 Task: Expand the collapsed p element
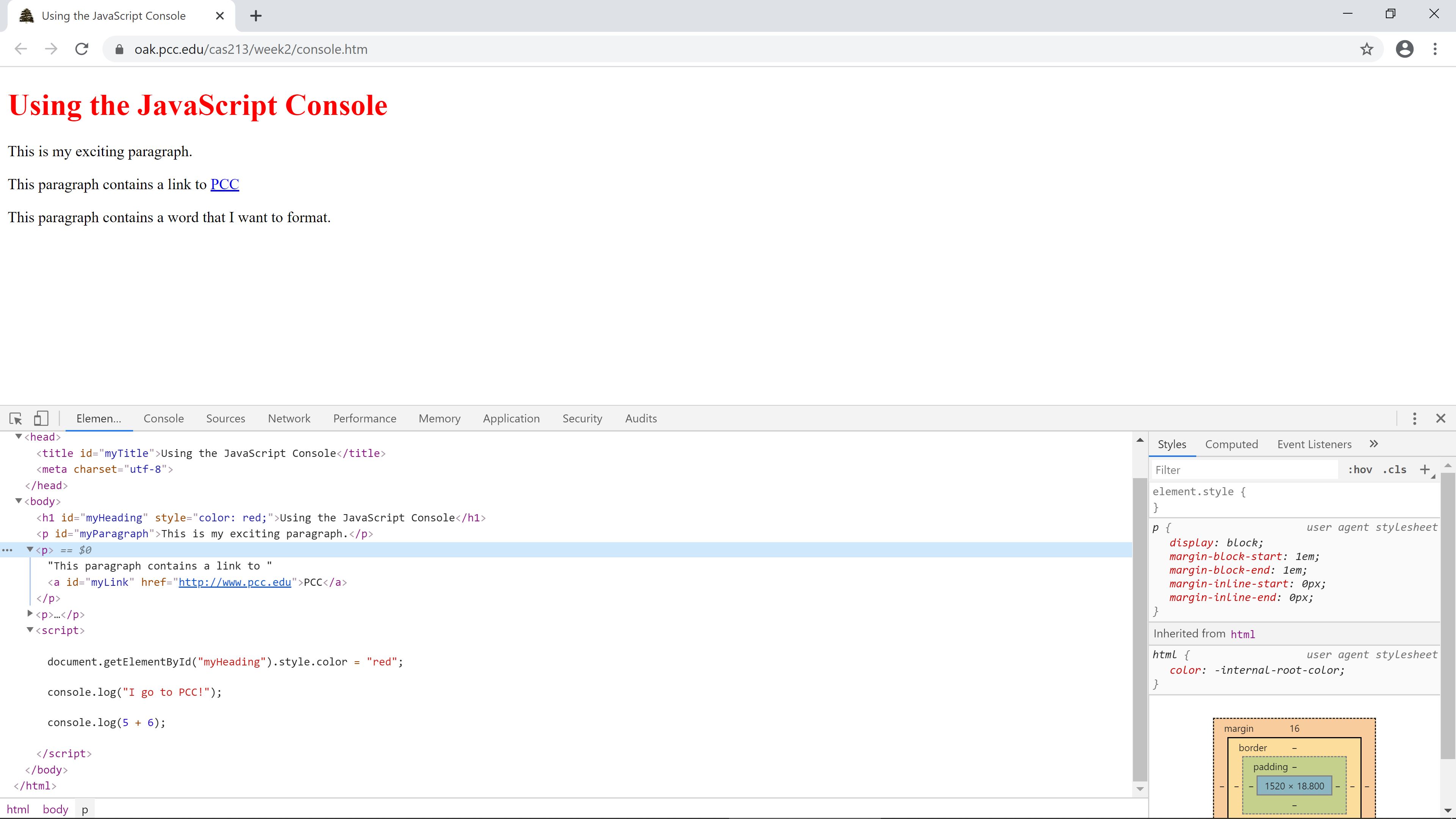[30, 614]
